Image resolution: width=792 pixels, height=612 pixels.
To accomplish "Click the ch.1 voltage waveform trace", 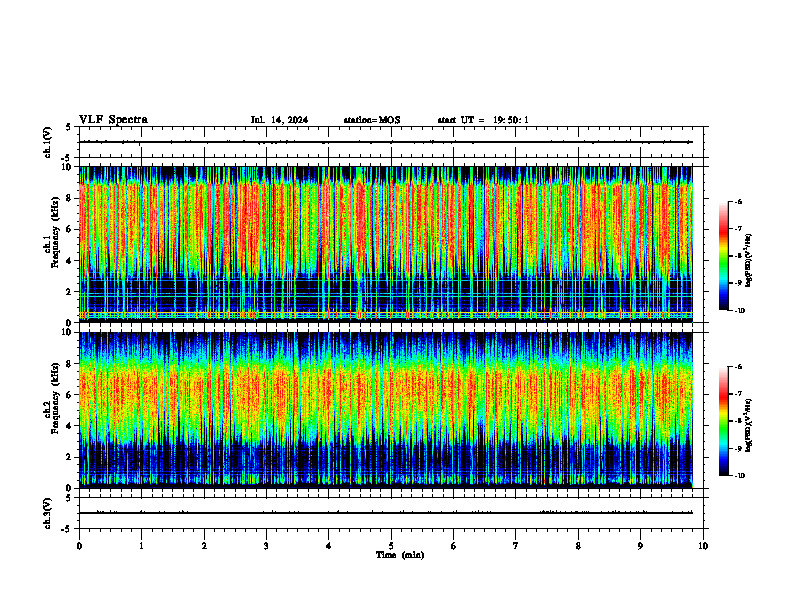I will pyautogui.click(x=386, y=142).
